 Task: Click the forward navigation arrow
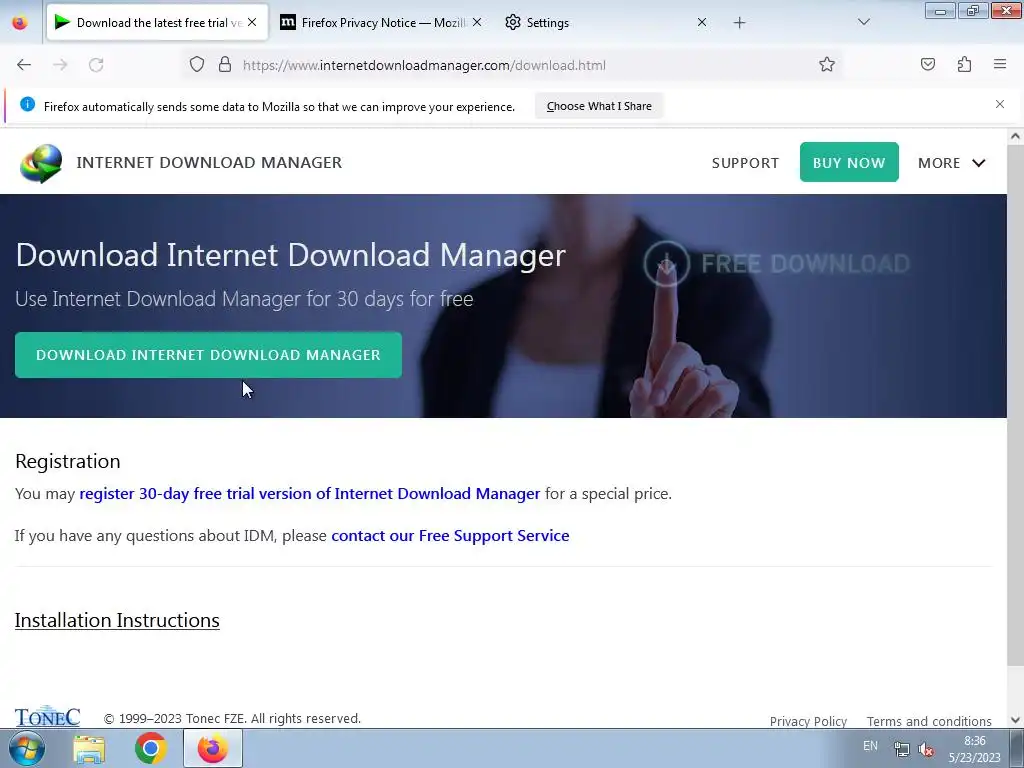60,65
